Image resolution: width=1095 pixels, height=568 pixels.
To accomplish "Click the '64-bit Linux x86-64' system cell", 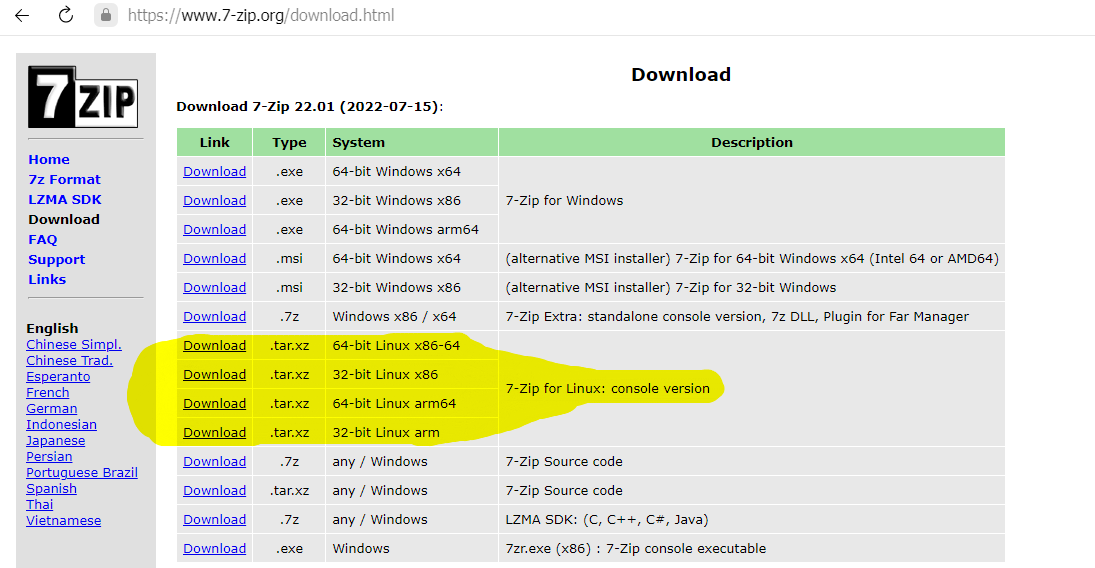I will (x=412, y=345).
